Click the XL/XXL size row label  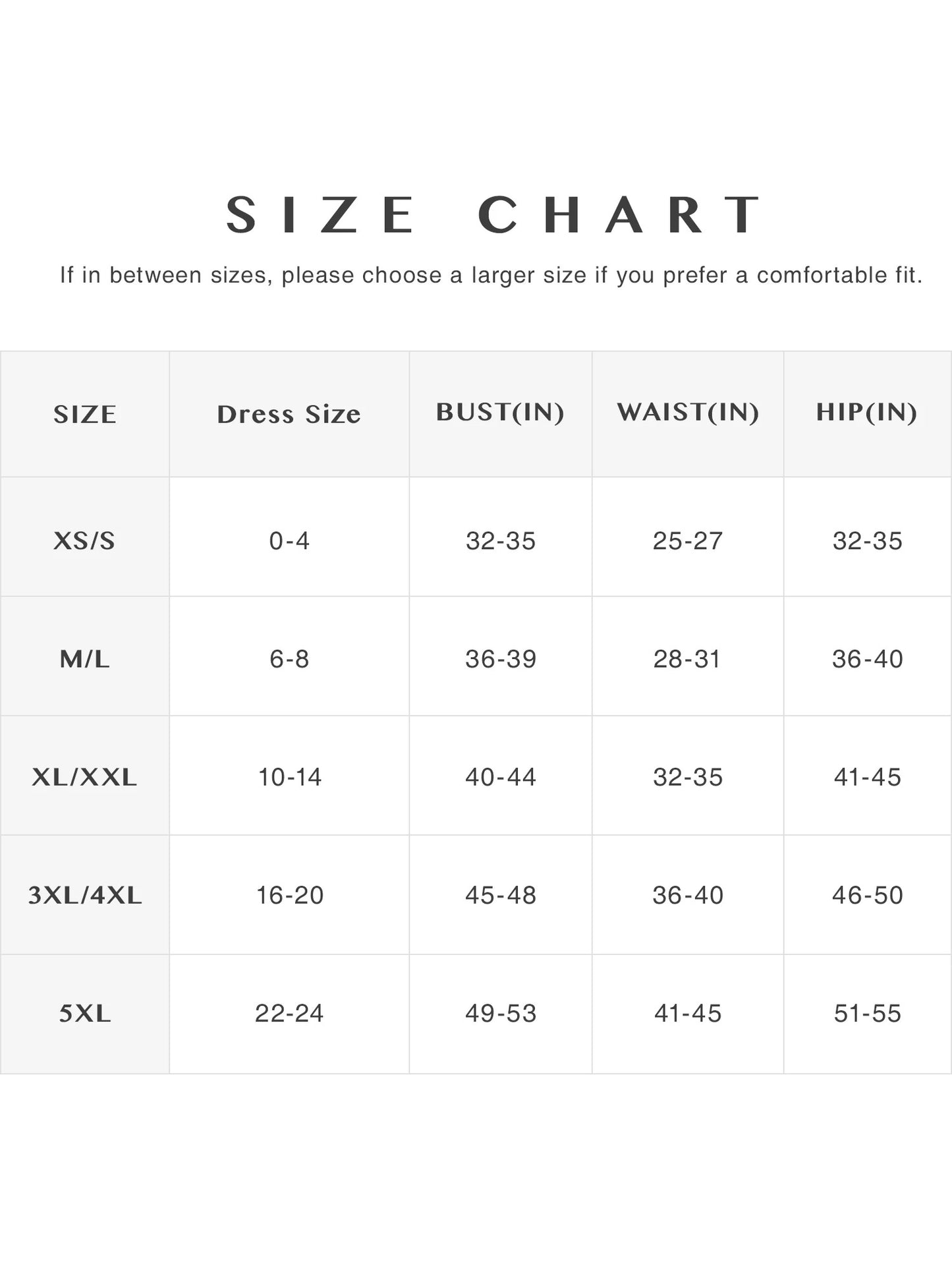coord(84,777)
